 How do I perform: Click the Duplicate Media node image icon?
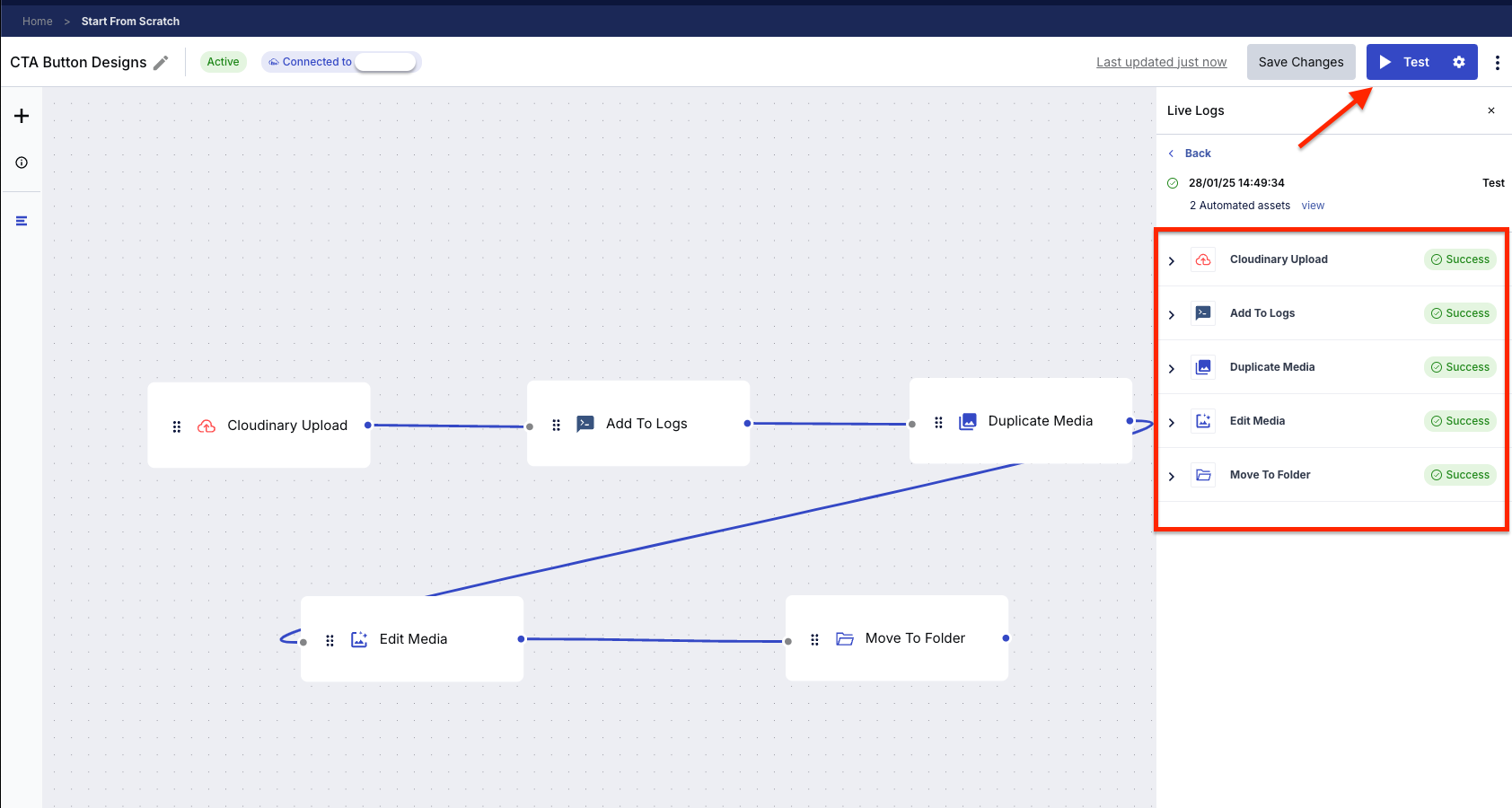(968, 421)
